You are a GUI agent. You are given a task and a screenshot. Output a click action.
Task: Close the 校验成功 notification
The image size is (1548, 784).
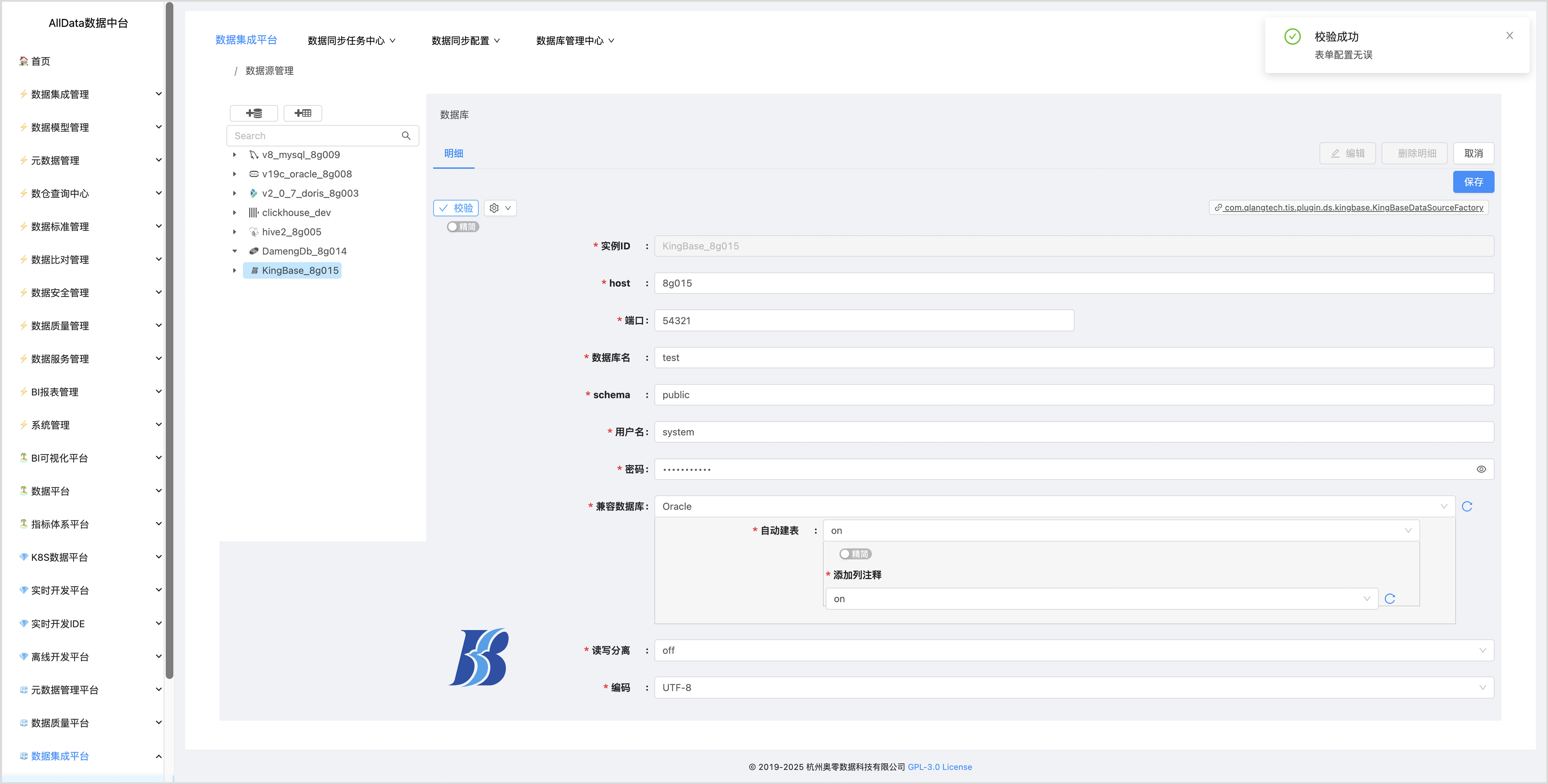[x=1510, y=36]
